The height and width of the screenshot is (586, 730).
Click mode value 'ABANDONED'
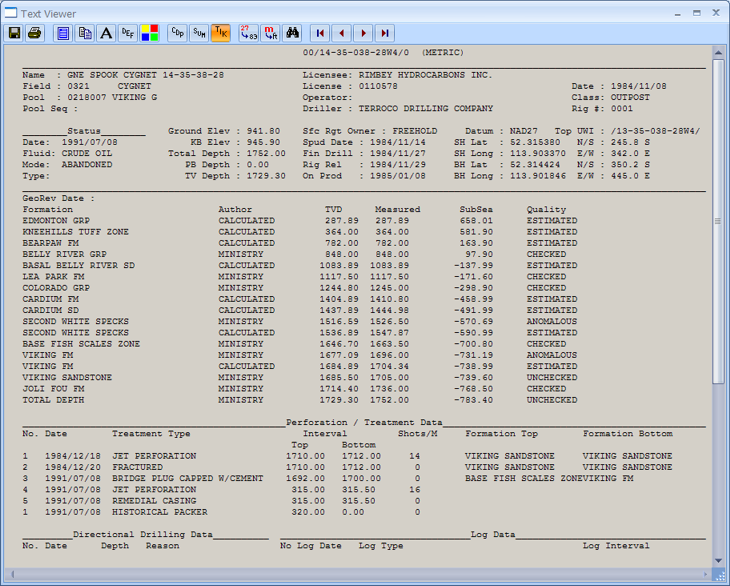[x=87, y=164]
